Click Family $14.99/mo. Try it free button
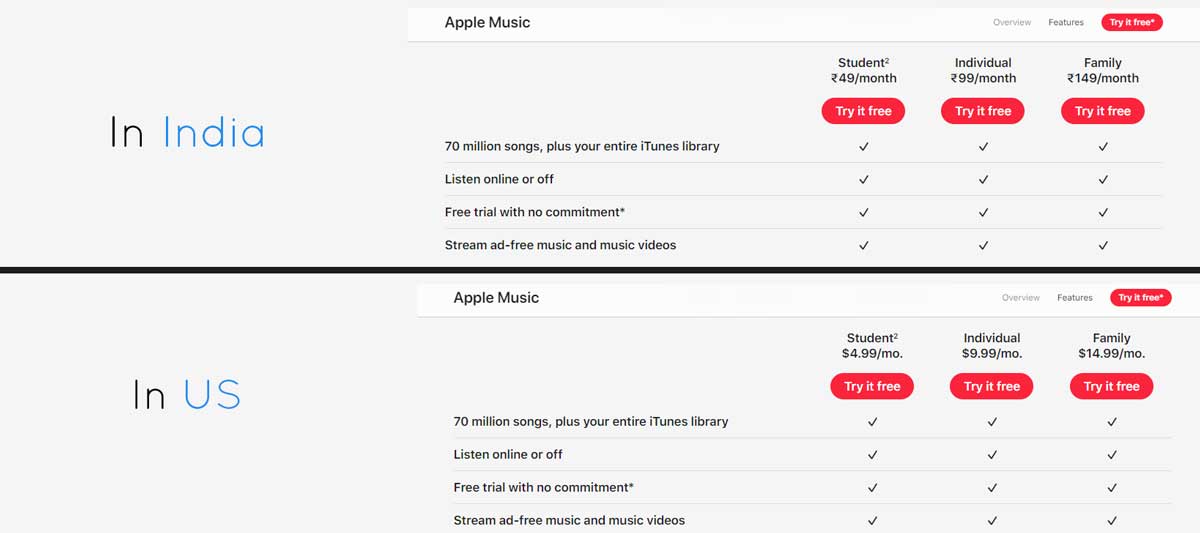 click(1112, 386)
